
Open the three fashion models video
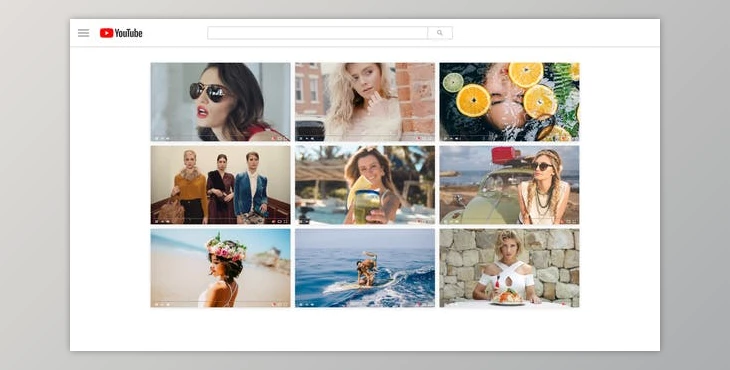220,185
